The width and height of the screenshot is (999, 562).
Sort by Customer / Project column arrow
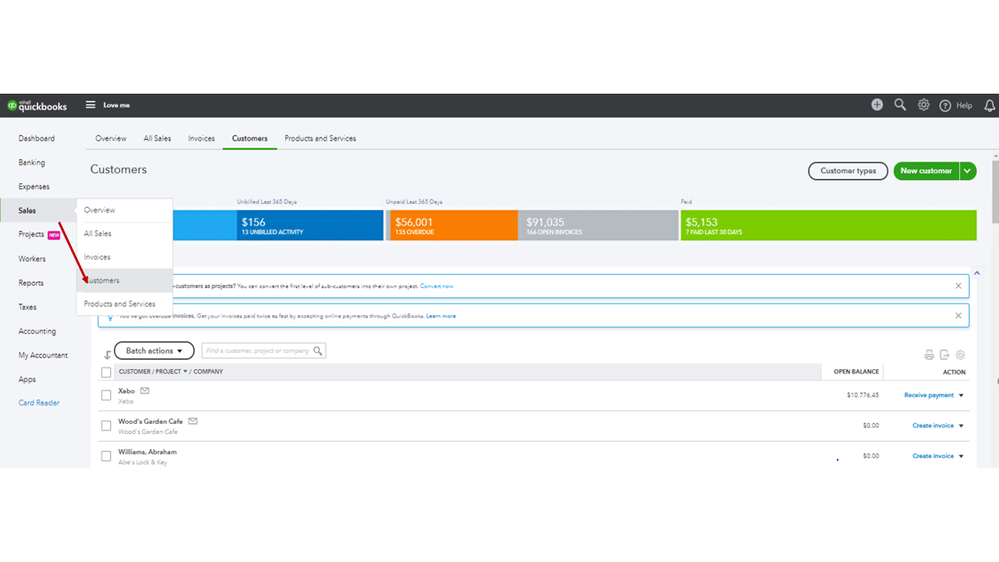185,371
